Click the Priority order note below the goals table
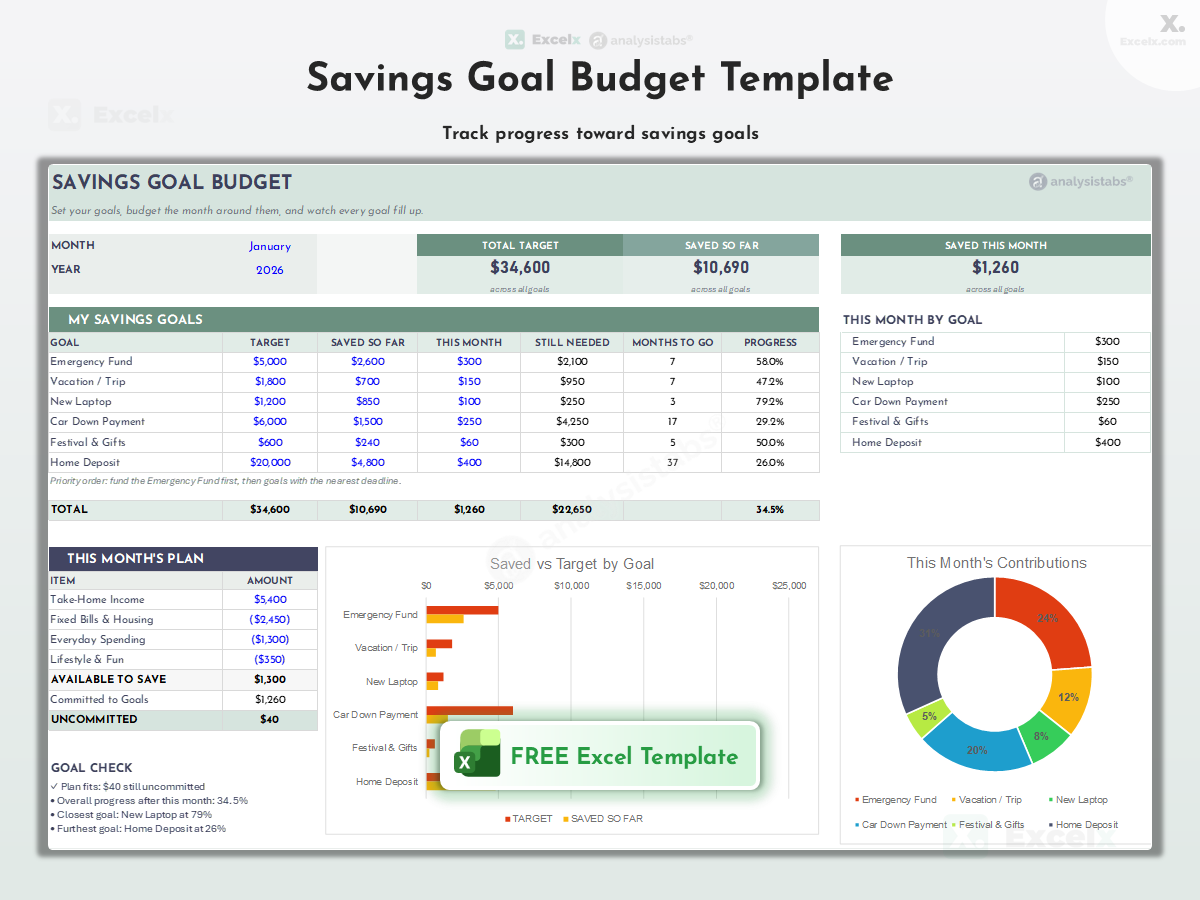1200x900 pixels. coord(226,481)
